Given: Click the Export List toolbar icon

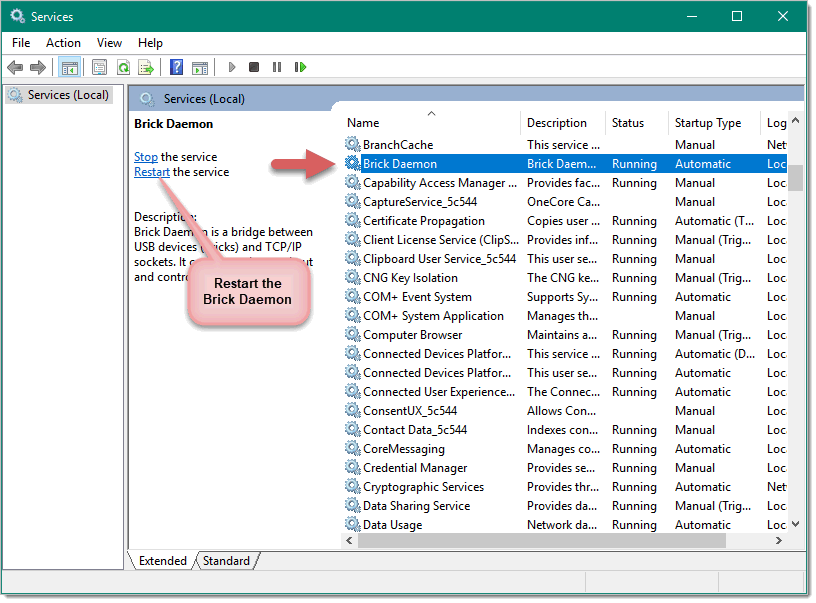Looking at the screenshot, I should pos(146,67).
